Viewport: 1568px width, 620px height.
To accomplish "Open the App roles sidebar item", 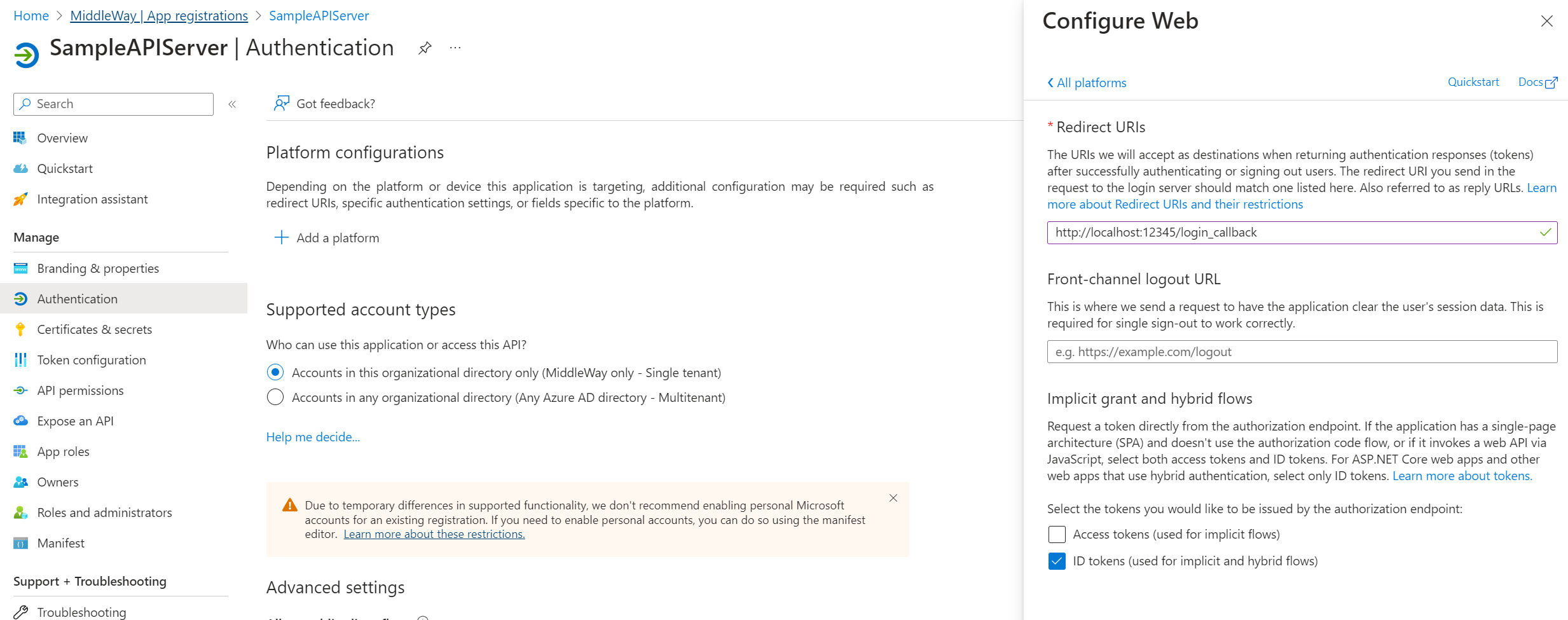I will [x=63, y=451].
